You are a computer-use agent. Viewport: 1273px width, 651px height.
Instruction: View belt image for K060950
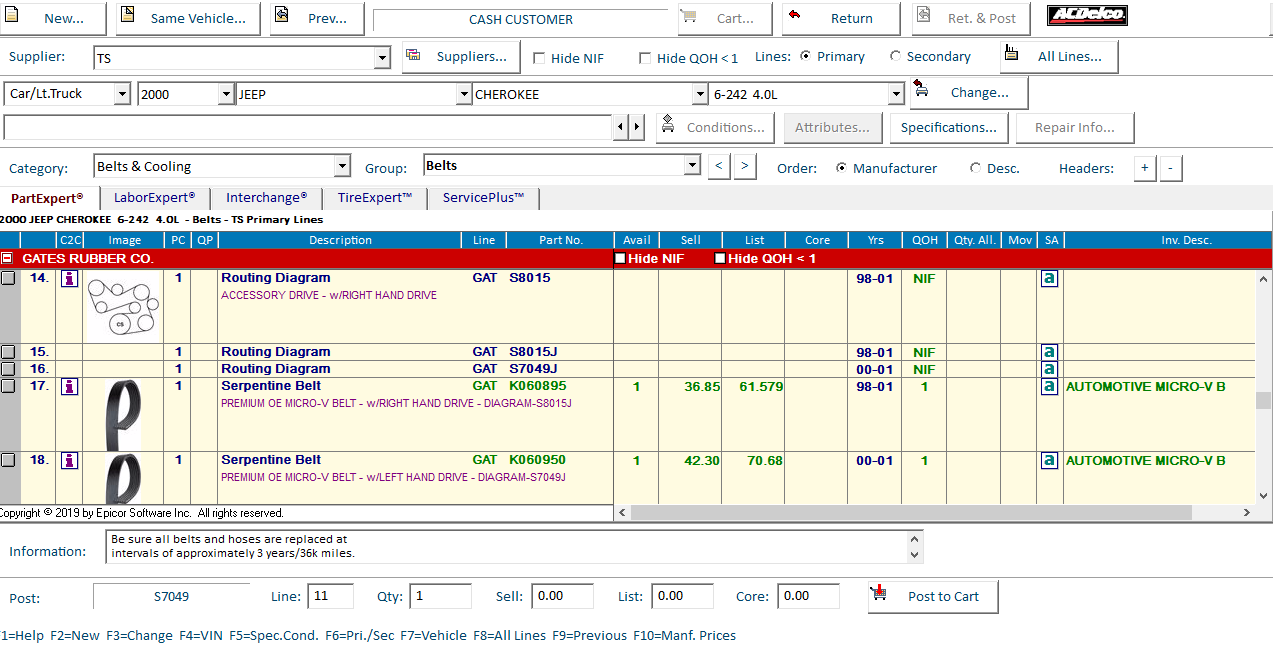point(124,478)
